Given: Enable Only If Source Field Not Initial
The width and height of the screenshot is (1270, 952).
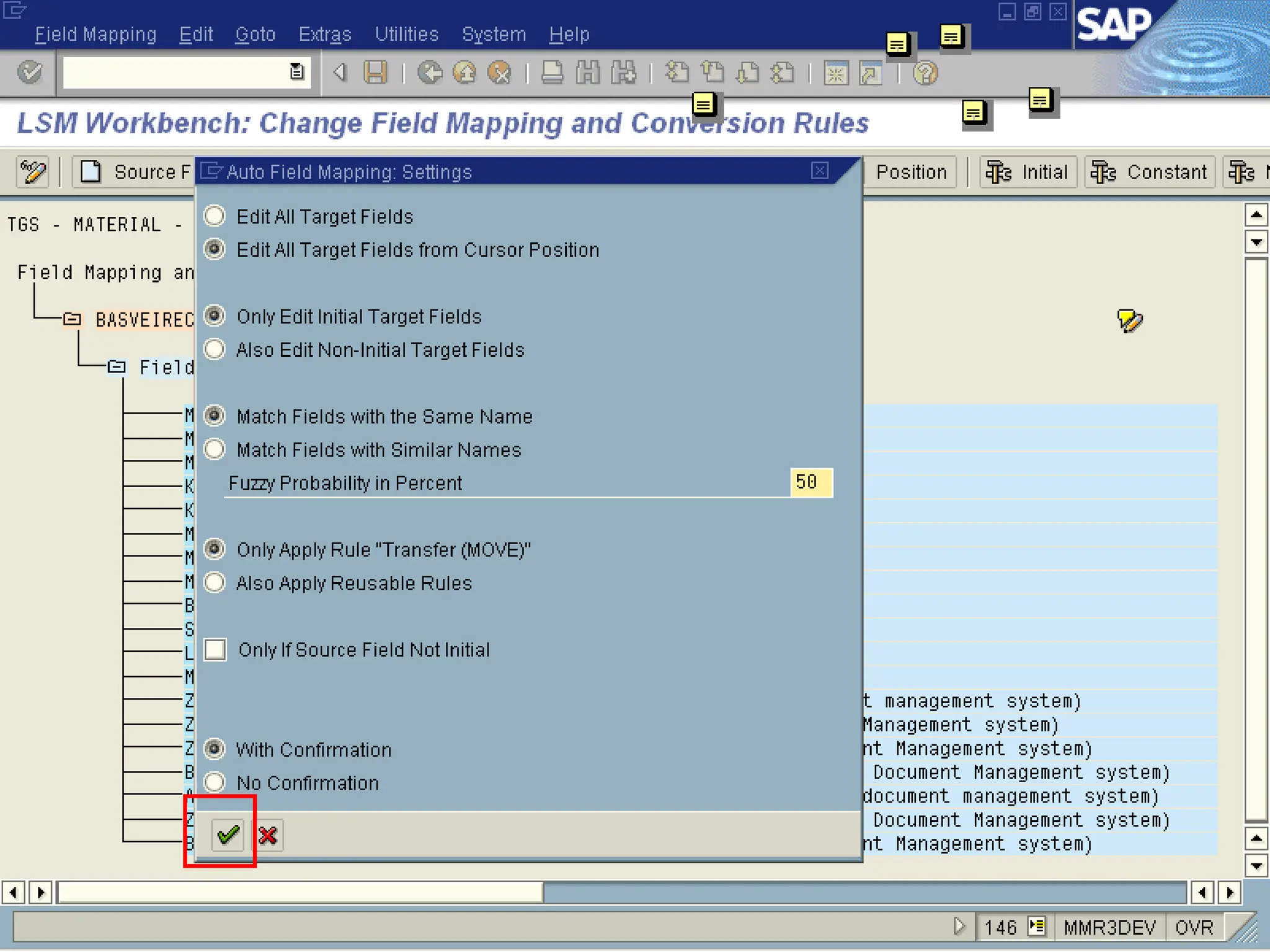Looking at the screenshot, I should pyautogui.click(x=215, y=650).
